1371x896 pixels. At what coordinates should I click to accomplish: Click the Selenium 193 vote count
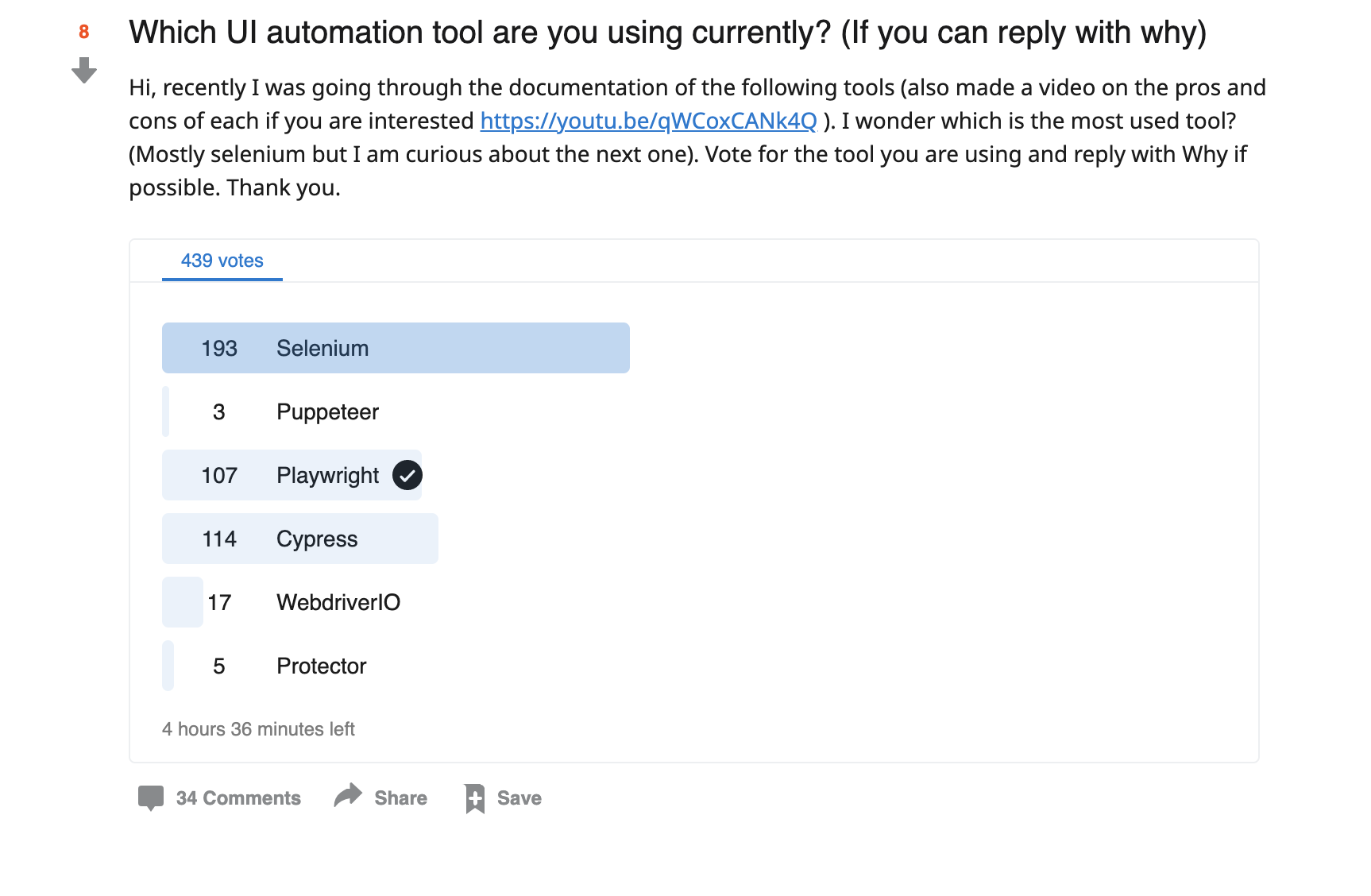(219, 349)
